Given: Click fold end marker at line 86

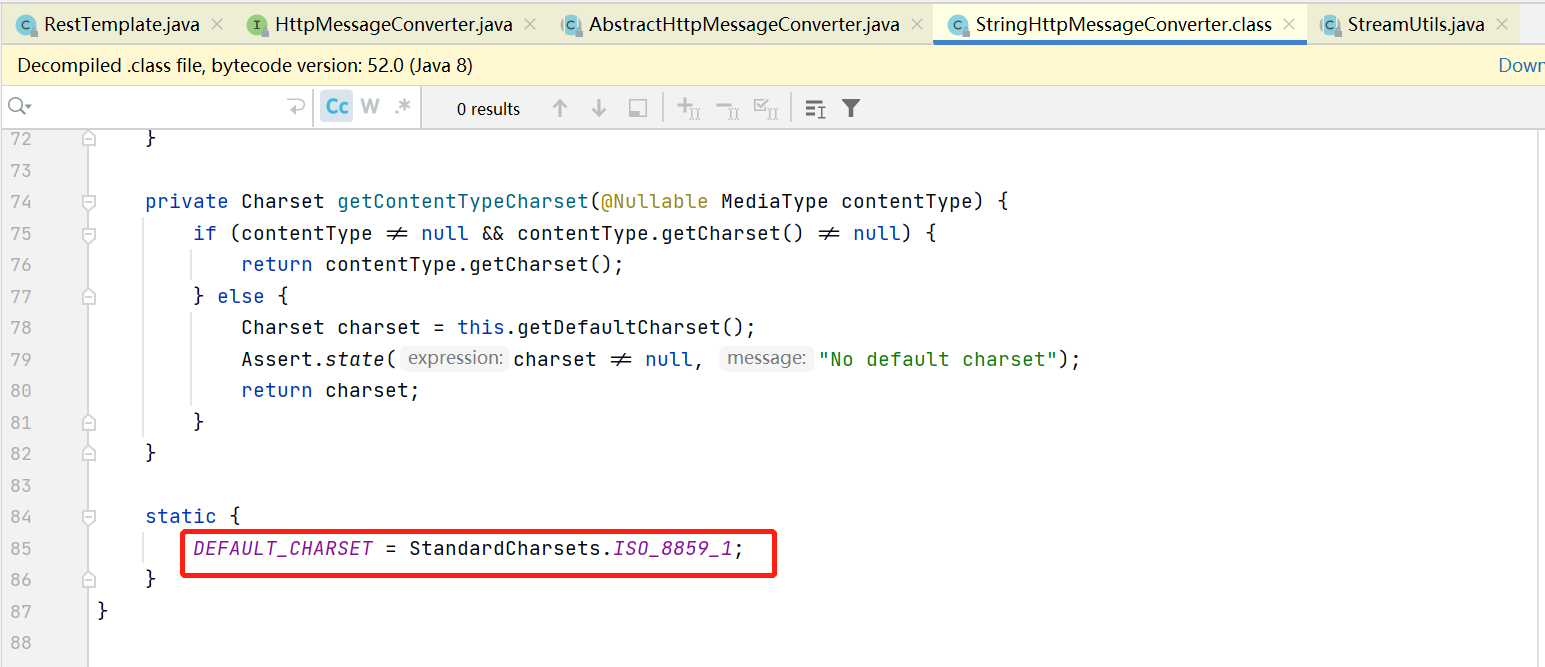Looking at the screenshot, I should [x=89, y=580].
